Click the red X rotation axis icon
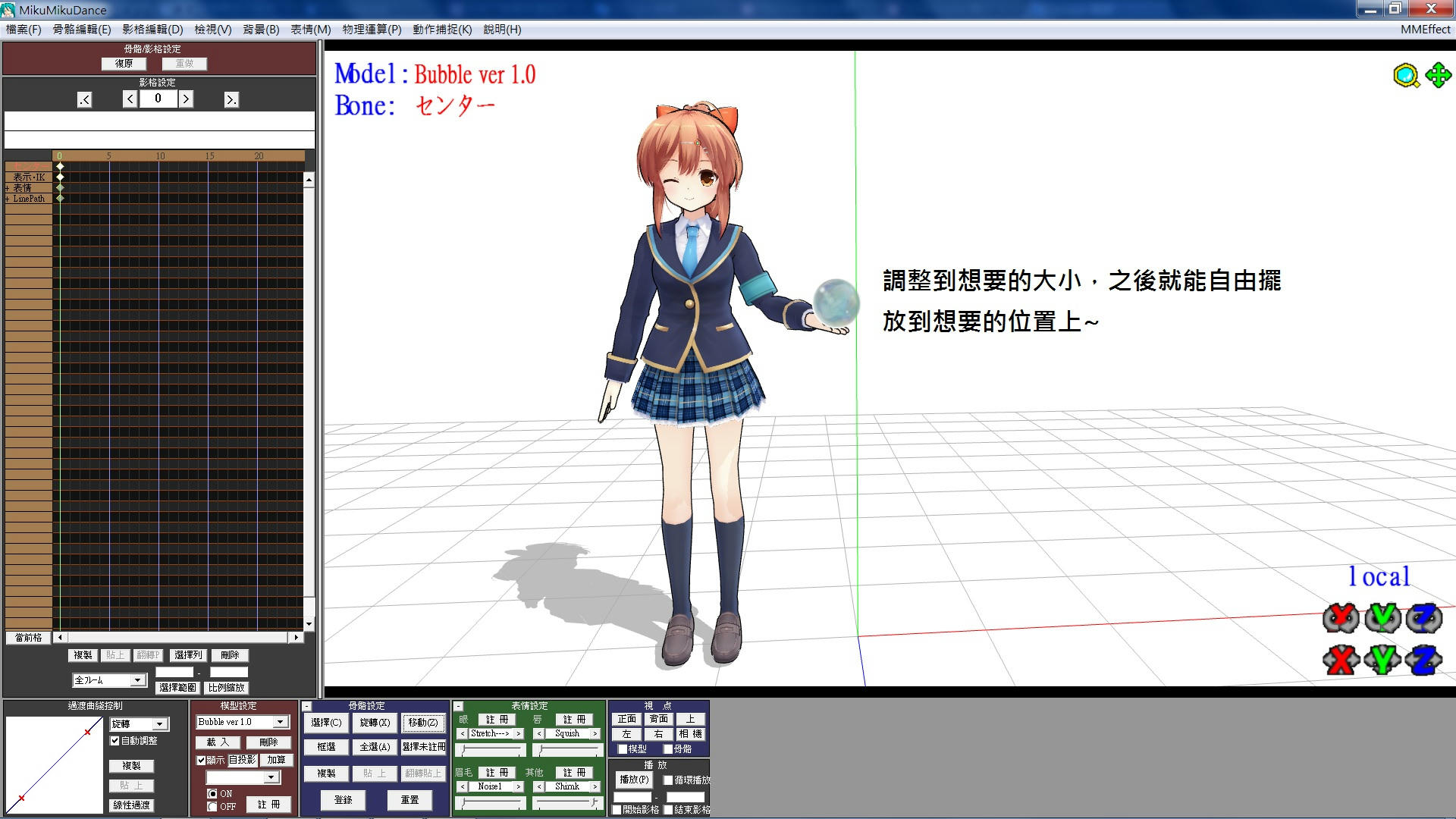The image size is (1456, 819). click(1341, 618)
